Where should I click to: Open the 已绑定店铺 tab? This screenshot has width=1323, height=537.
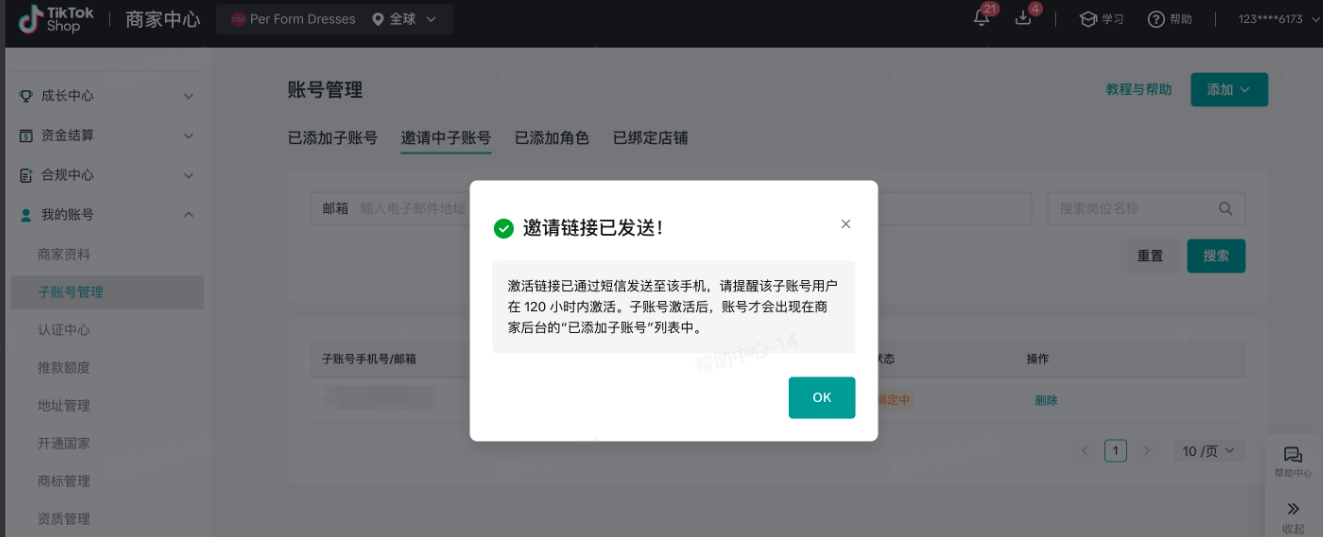pos(650,138)
